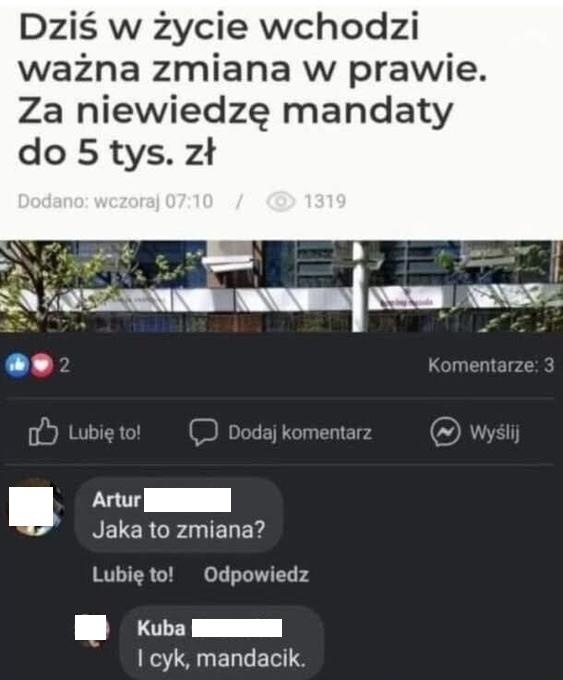Click the eye views icon
The height and width of the screenshot is (680, 563).
tap(281, 202)
